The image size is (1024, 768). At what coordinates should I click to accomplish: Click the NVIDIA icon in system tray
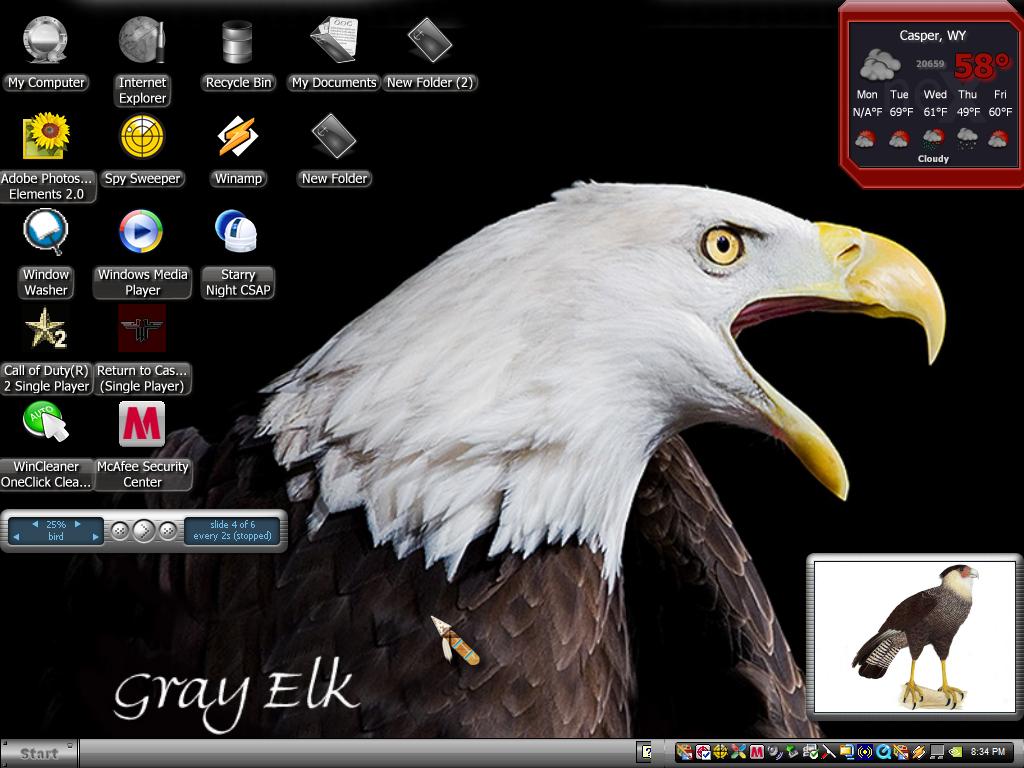pyautogui.click(x=955, y=752)
